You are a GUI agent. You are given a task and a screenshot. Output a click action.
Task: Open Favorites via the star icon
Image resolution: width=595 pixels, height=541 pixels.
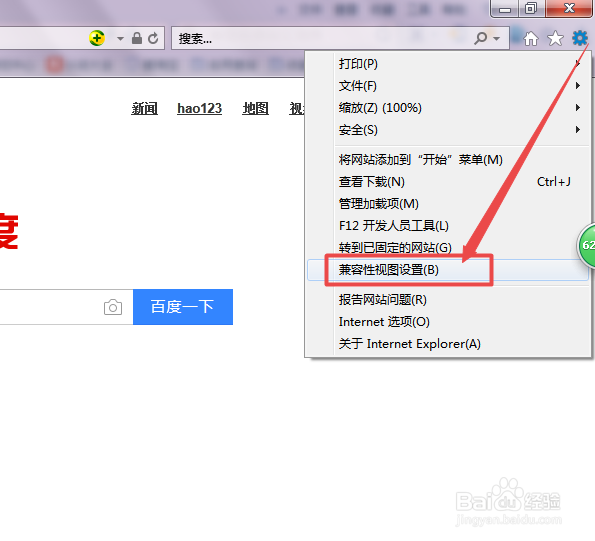pos(555,38)
